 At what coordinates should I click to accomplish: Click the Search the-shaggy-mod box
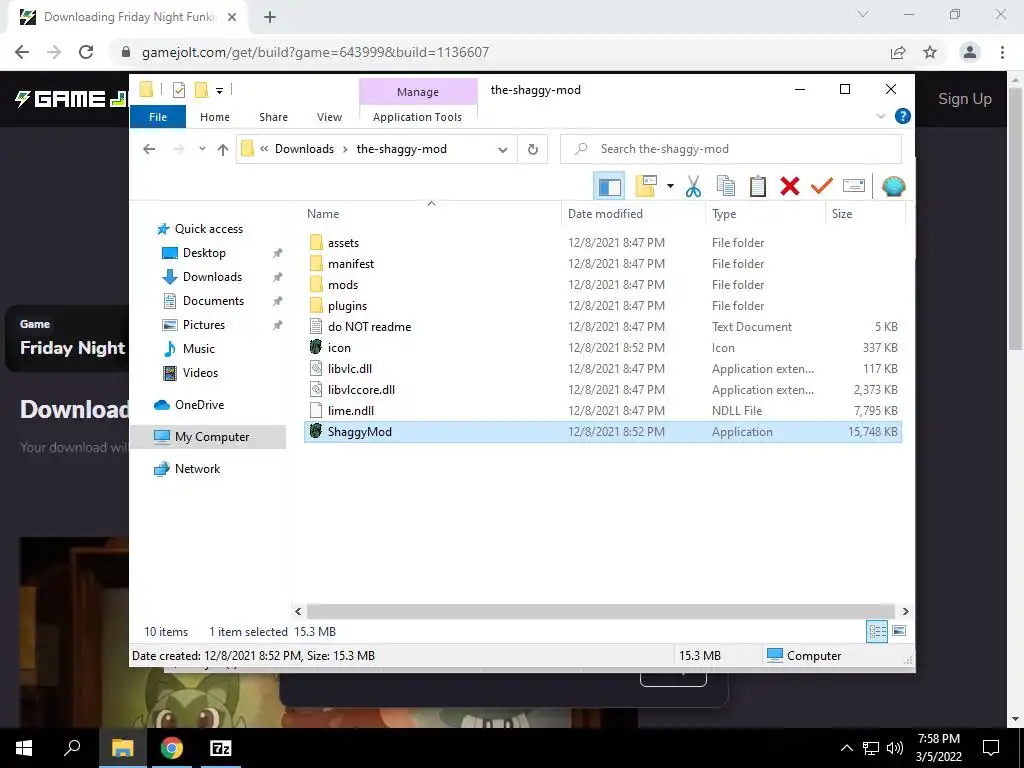731,149
